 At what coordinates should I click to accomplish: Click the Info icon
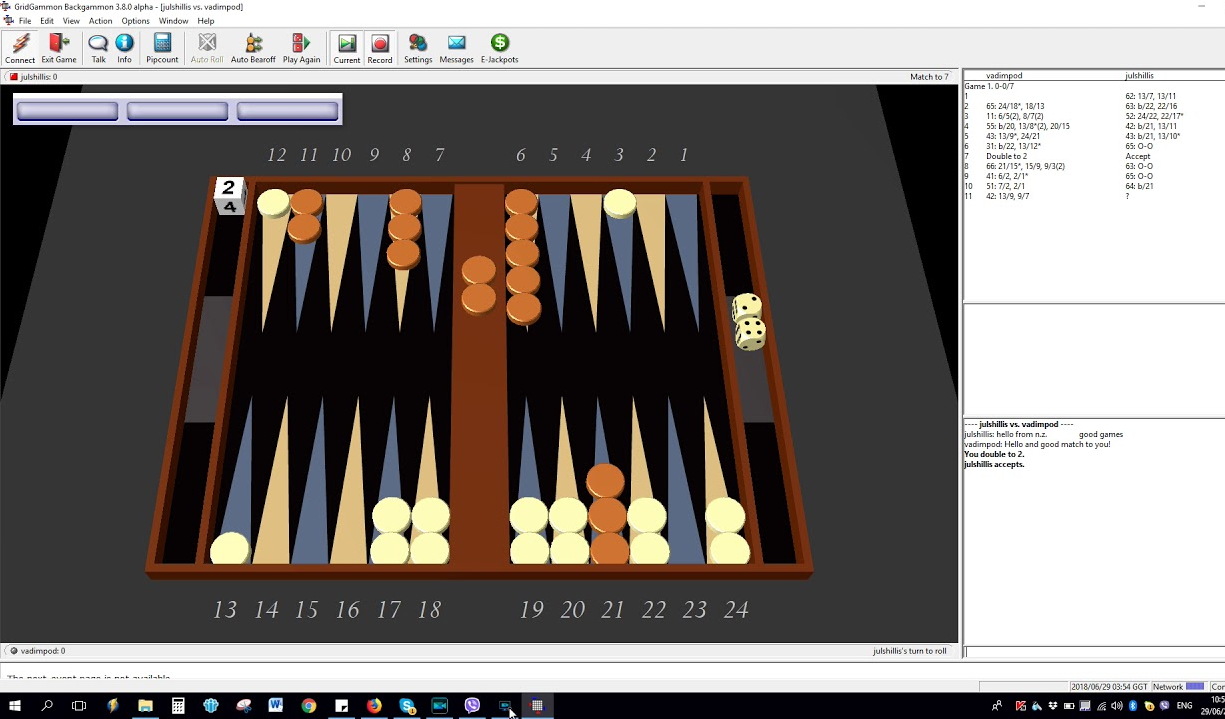(124, 46)
